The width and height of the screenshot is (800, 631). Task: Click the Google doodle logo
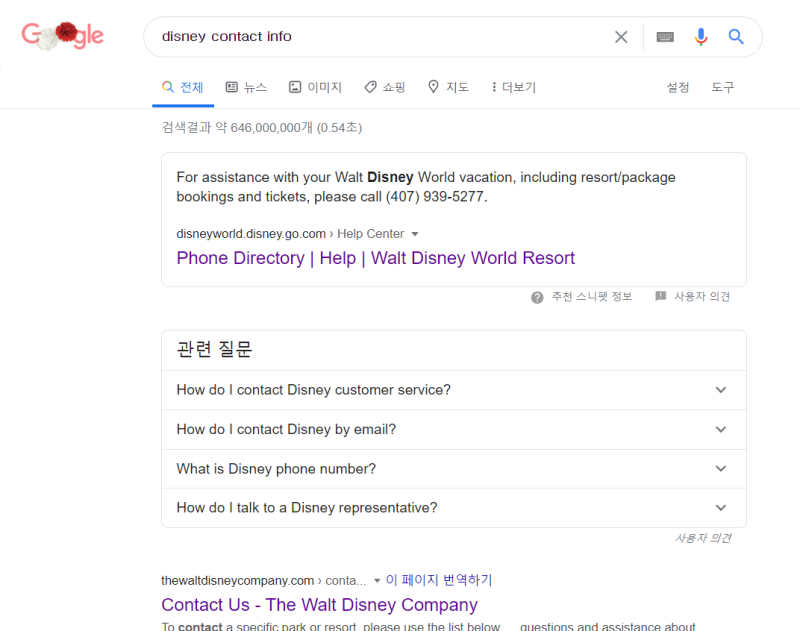tap(62, 36)
